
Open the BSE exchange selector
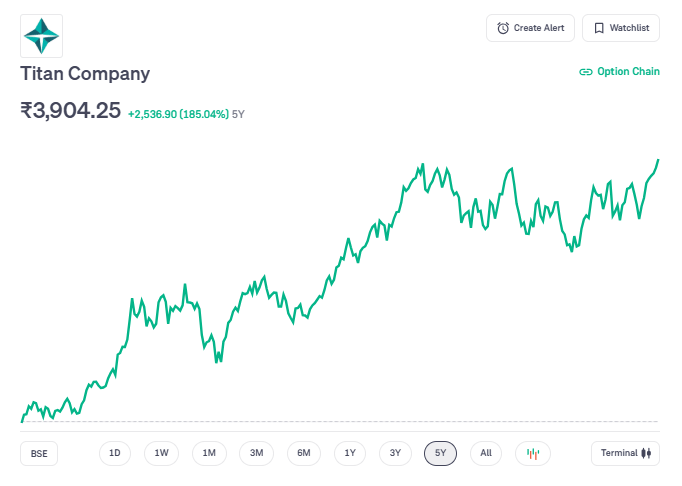(x=39, y=453)
